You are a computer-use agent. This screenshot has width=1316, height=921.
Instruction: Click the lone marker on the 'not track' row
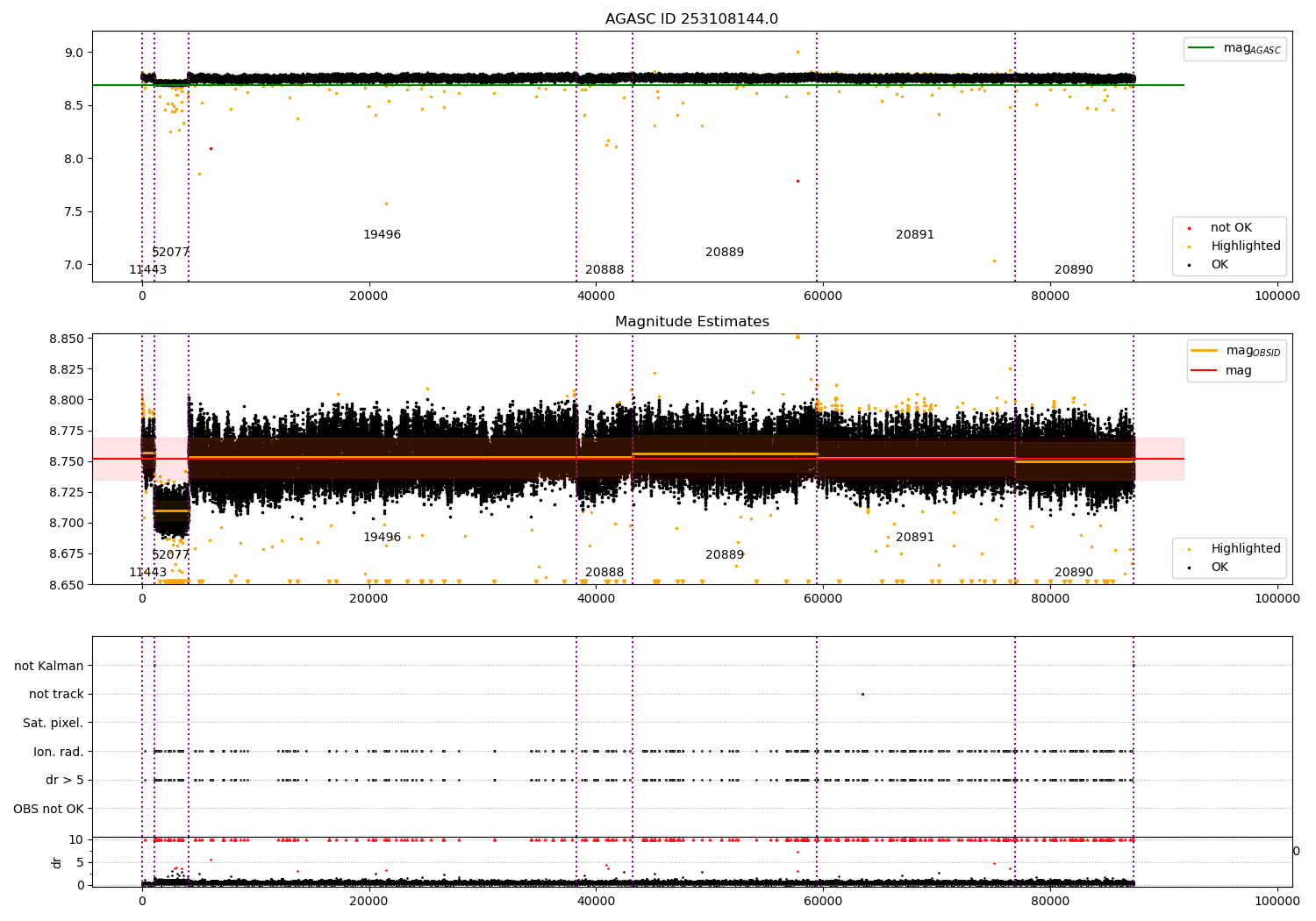tap(862, 695)
